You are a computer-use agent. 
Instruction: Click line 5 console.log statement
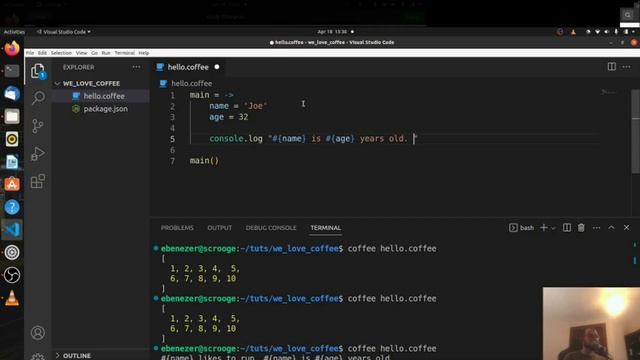(x=313, y=139)
